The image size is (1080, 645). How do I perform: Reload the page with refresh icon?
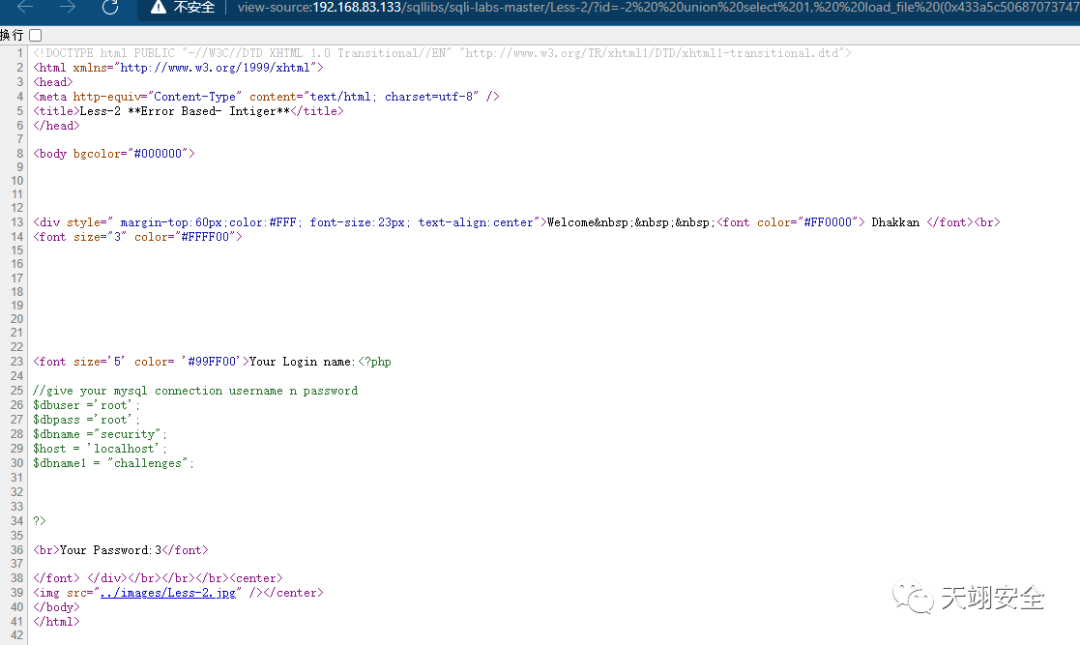tap(110, 7)
